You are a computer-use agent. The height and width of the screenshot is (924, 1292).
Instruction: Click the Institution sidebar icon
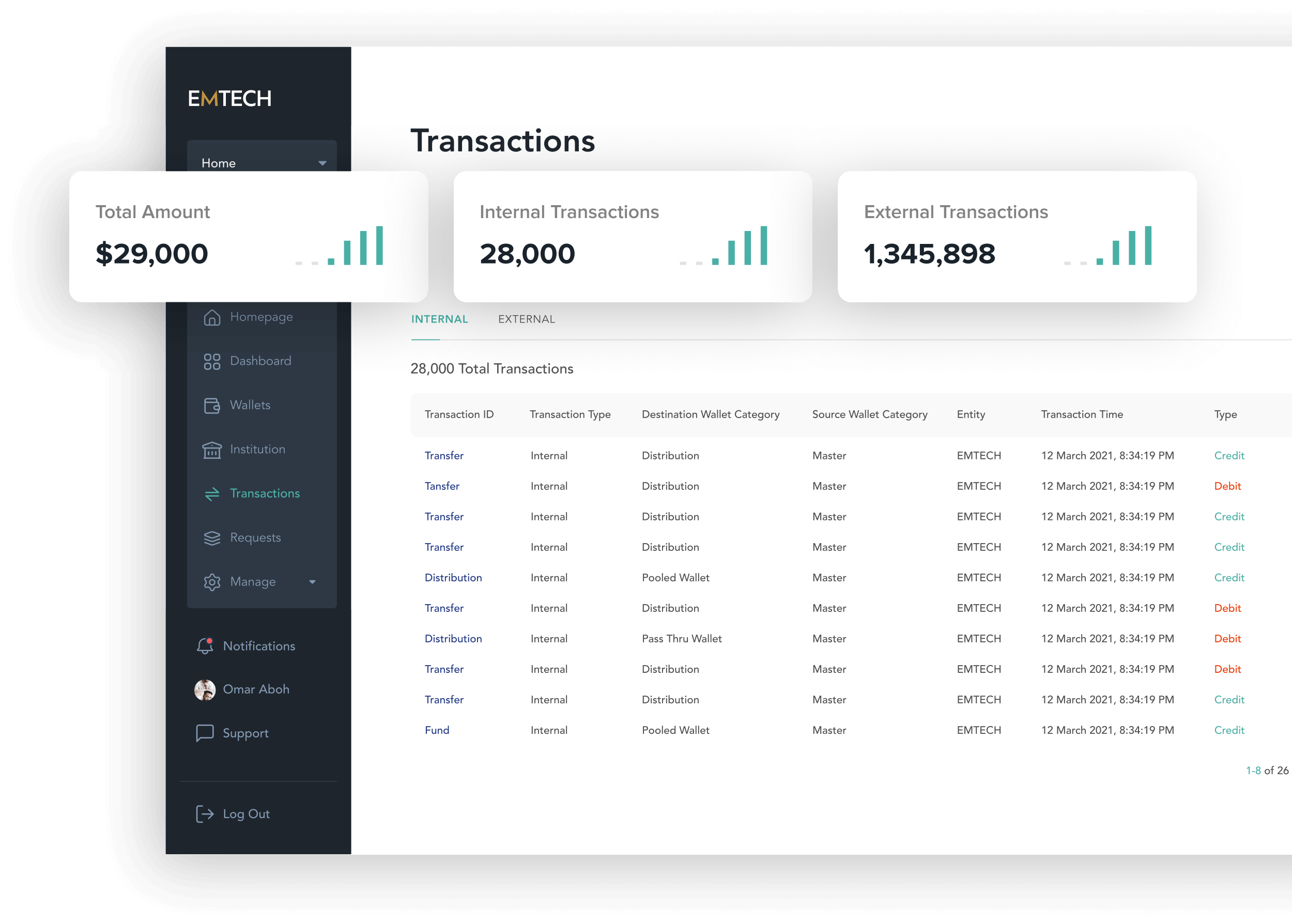[213, 448]
